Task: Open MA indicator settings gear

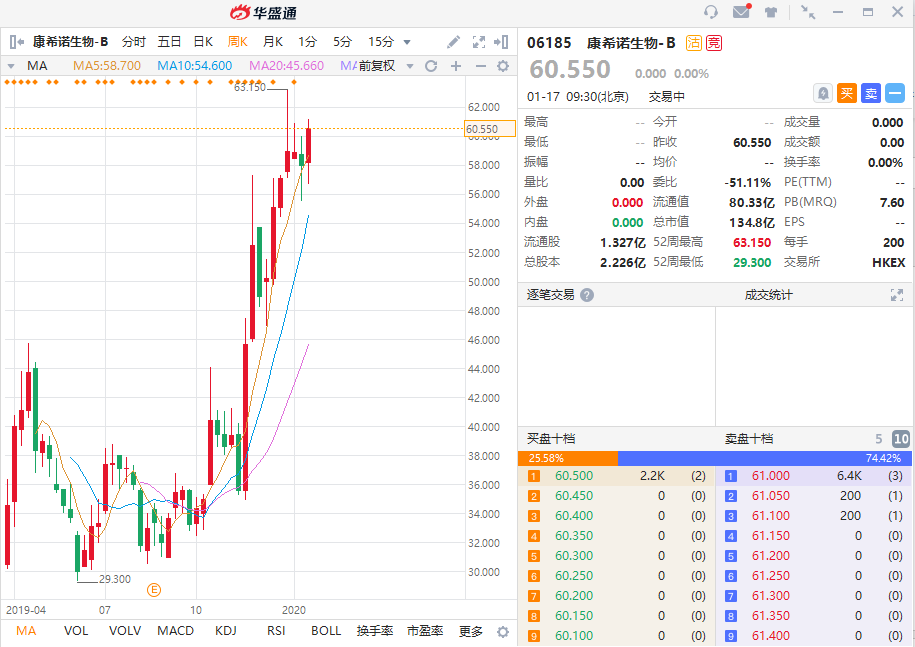Action: [x=503, y=66]
